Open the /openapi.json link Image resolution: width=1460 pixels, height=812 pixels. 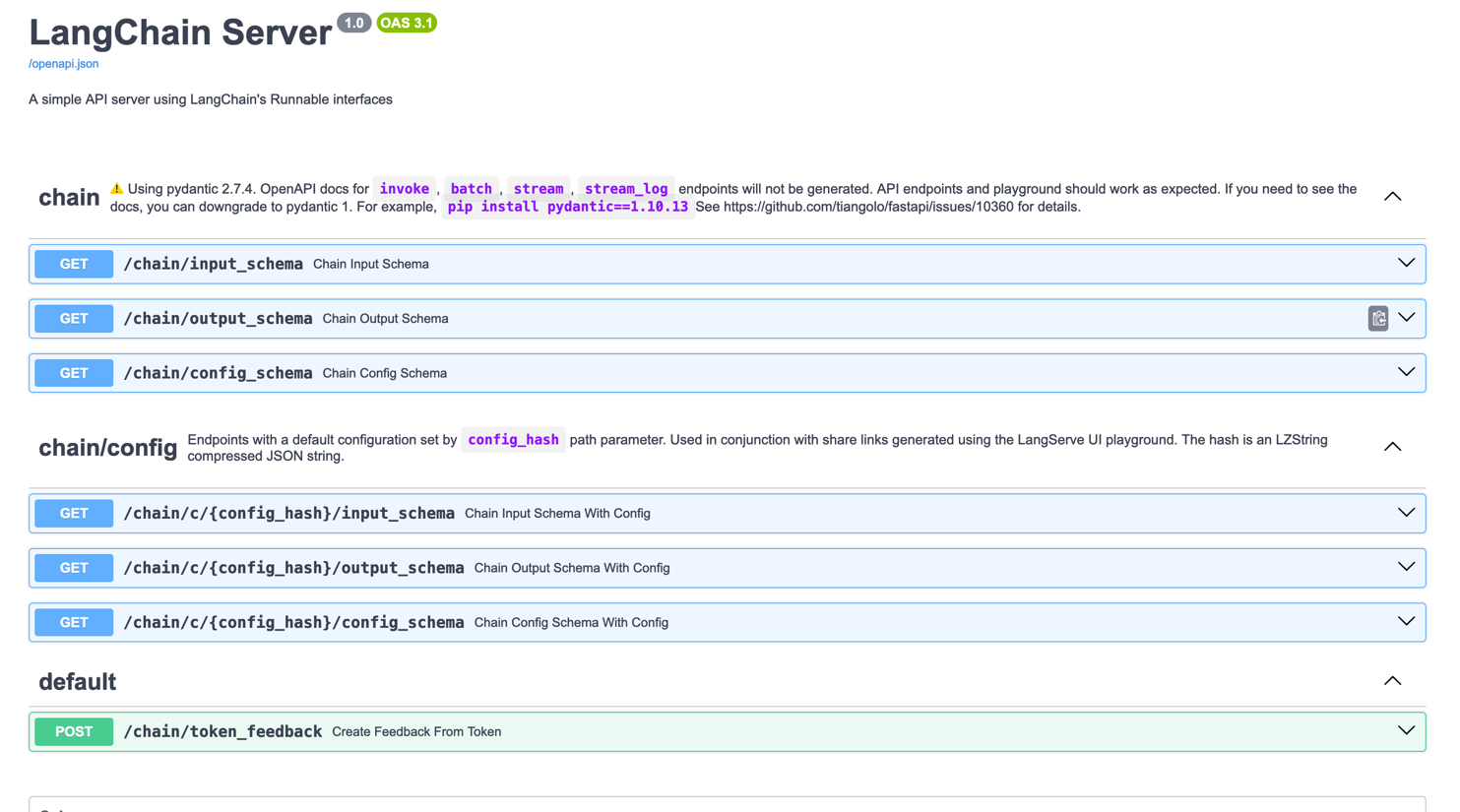point(63,64)
